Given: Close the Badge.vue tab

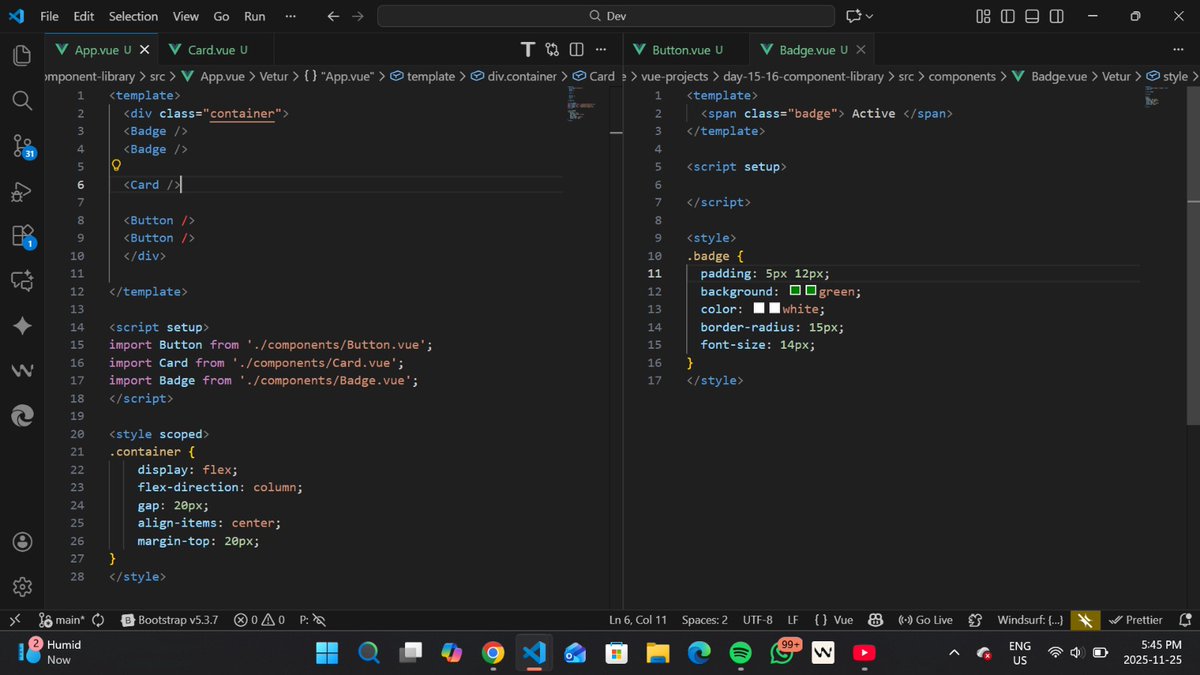Looking at the screenshot, I should 861,49.
